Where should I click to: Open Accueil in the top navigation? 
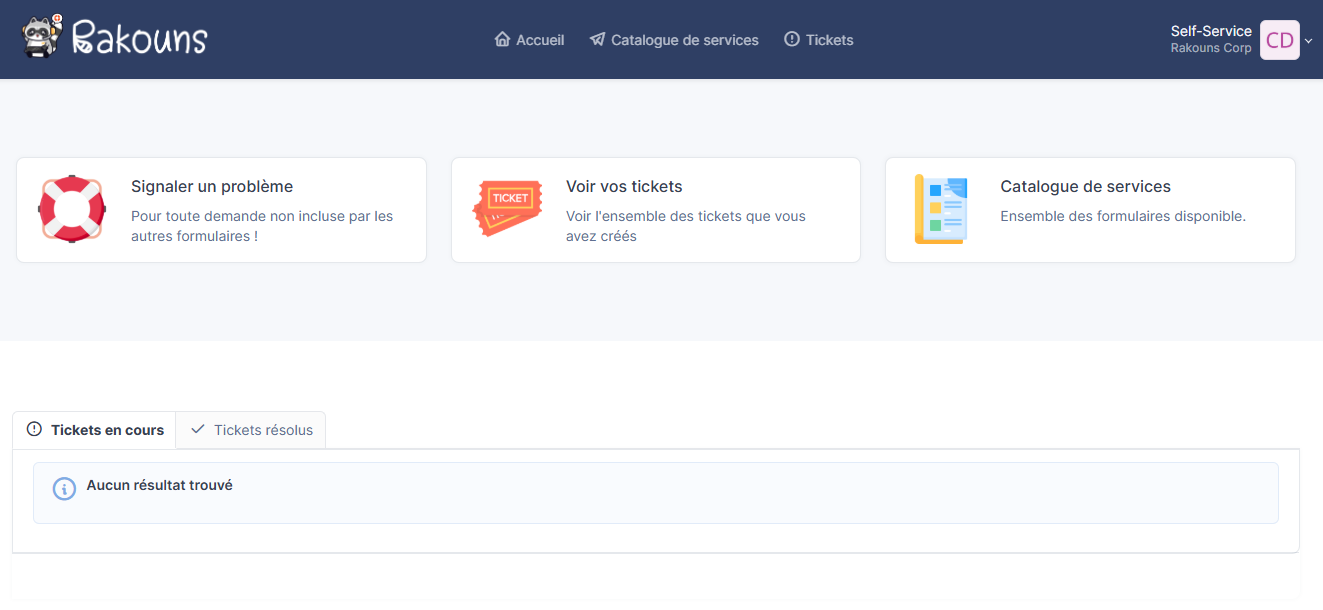529,40
